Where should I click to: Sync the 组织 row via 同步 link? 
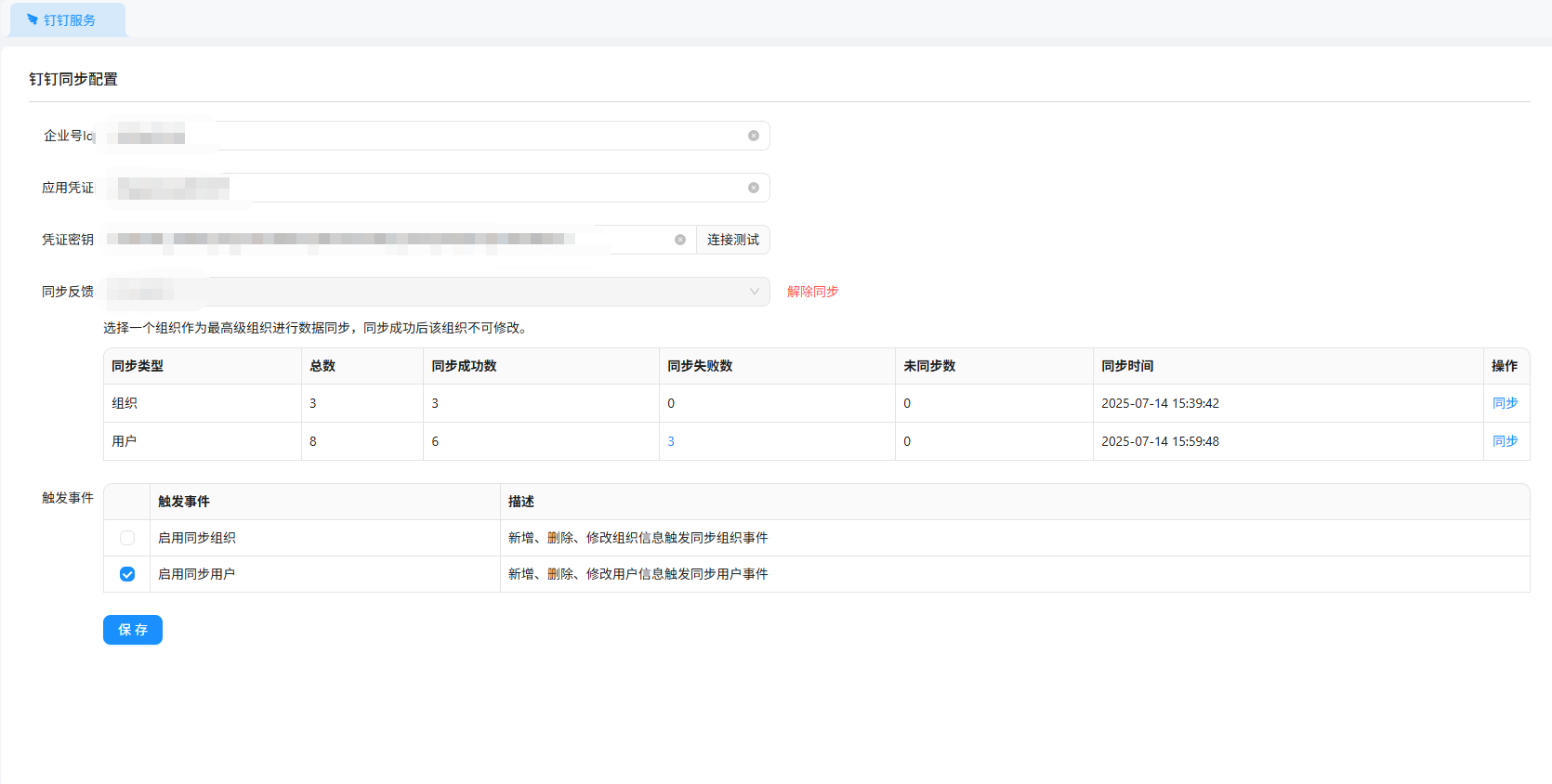coord(1505,403)
